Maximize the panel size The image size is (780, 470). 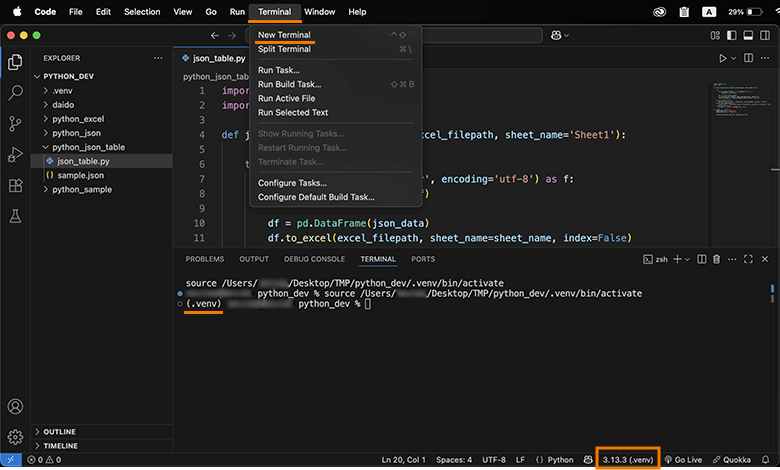click(748, 259)
